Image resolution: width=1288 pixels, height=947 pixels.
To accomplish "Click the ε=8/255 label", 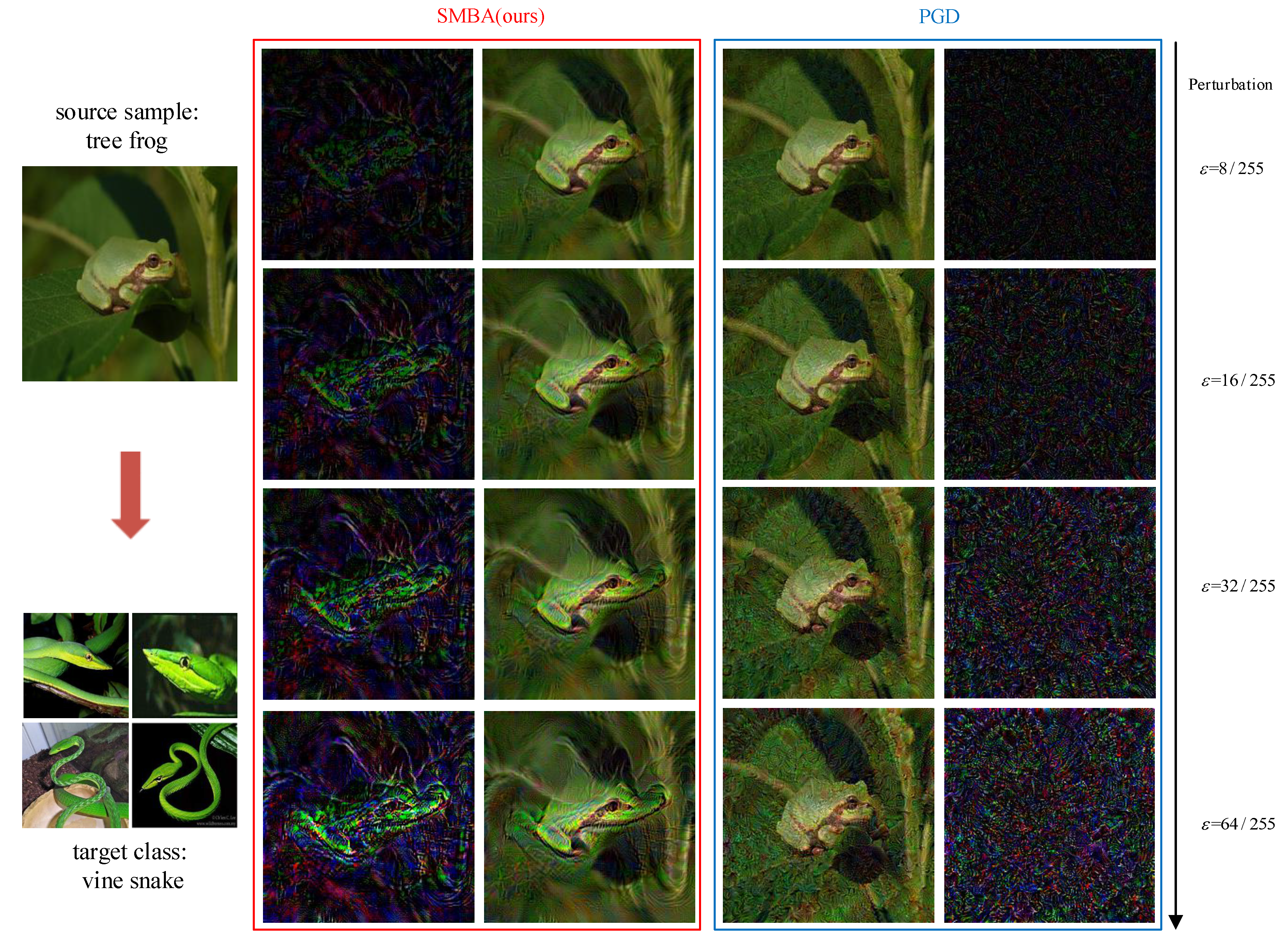I will click(x=1231, y=169).
